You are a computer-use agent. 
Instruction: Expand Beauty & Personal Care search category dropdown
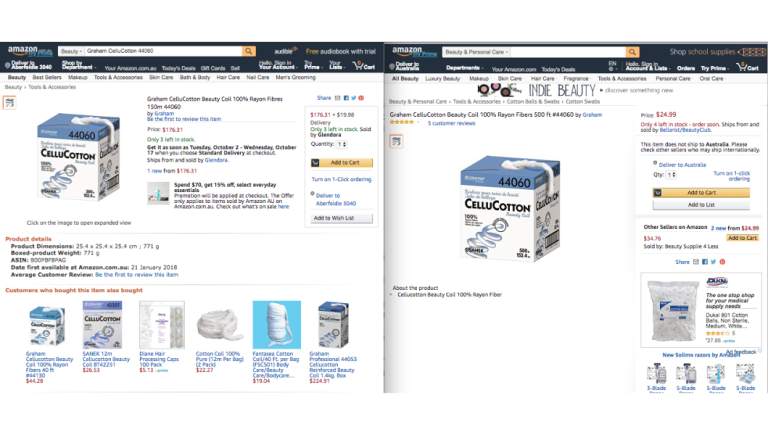pos(477,52)
